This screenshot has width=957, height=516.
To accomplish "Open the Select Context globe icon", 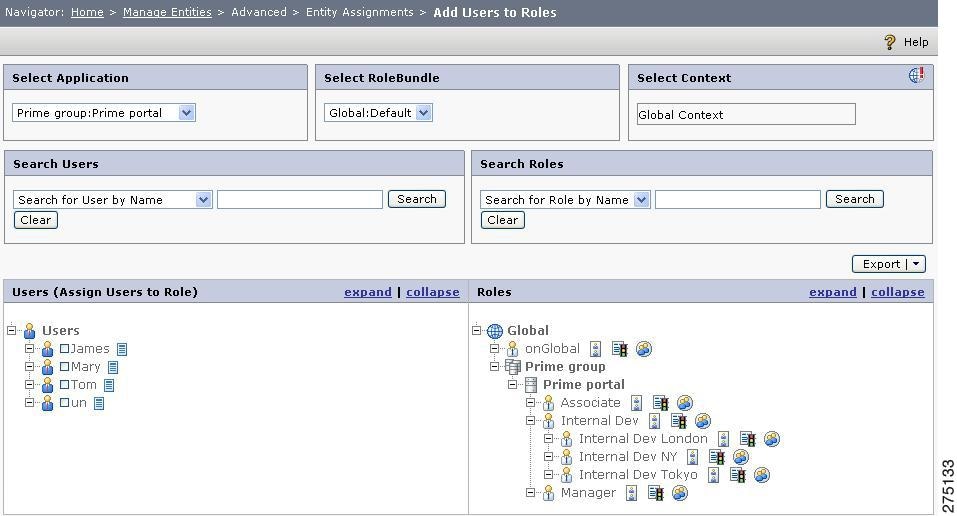I will tap(916, 75).
